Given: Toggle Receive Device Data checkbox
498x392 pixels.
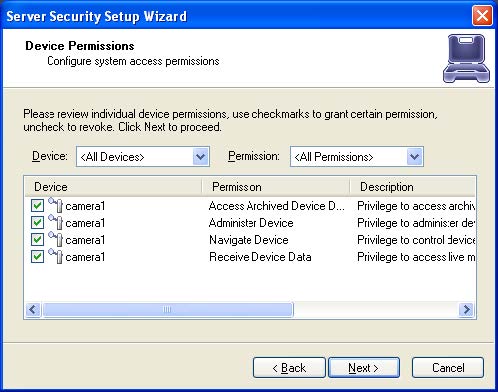Looking at the screenshot, I should click(37, 257).
